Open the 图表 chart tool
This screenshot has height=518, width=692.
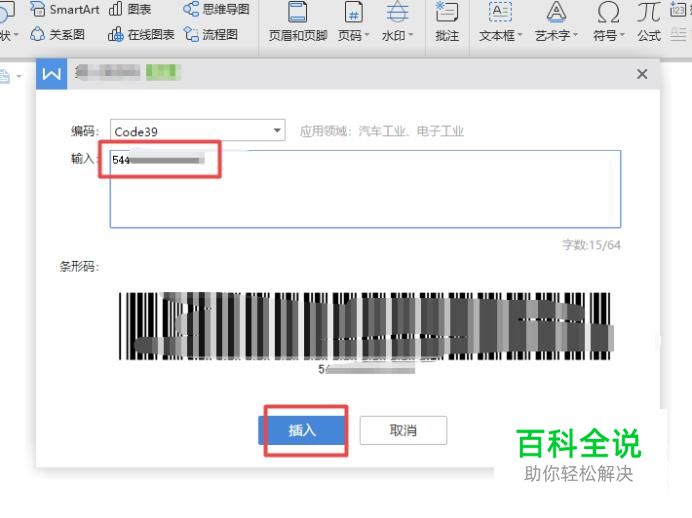(x=130, y=9)
